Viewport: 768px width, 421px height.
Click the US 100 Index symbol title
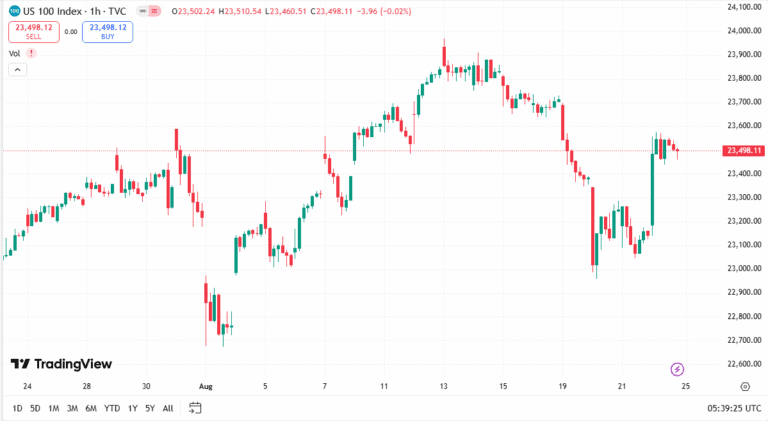60,11
